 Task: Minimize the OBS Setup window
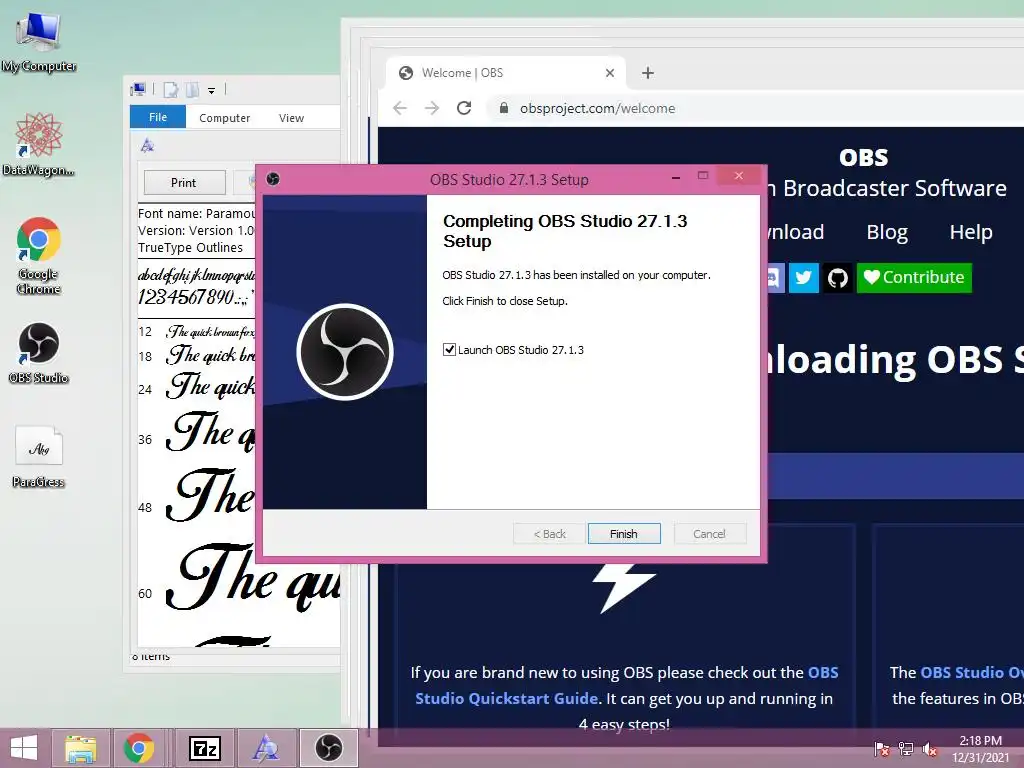[676, 176]
